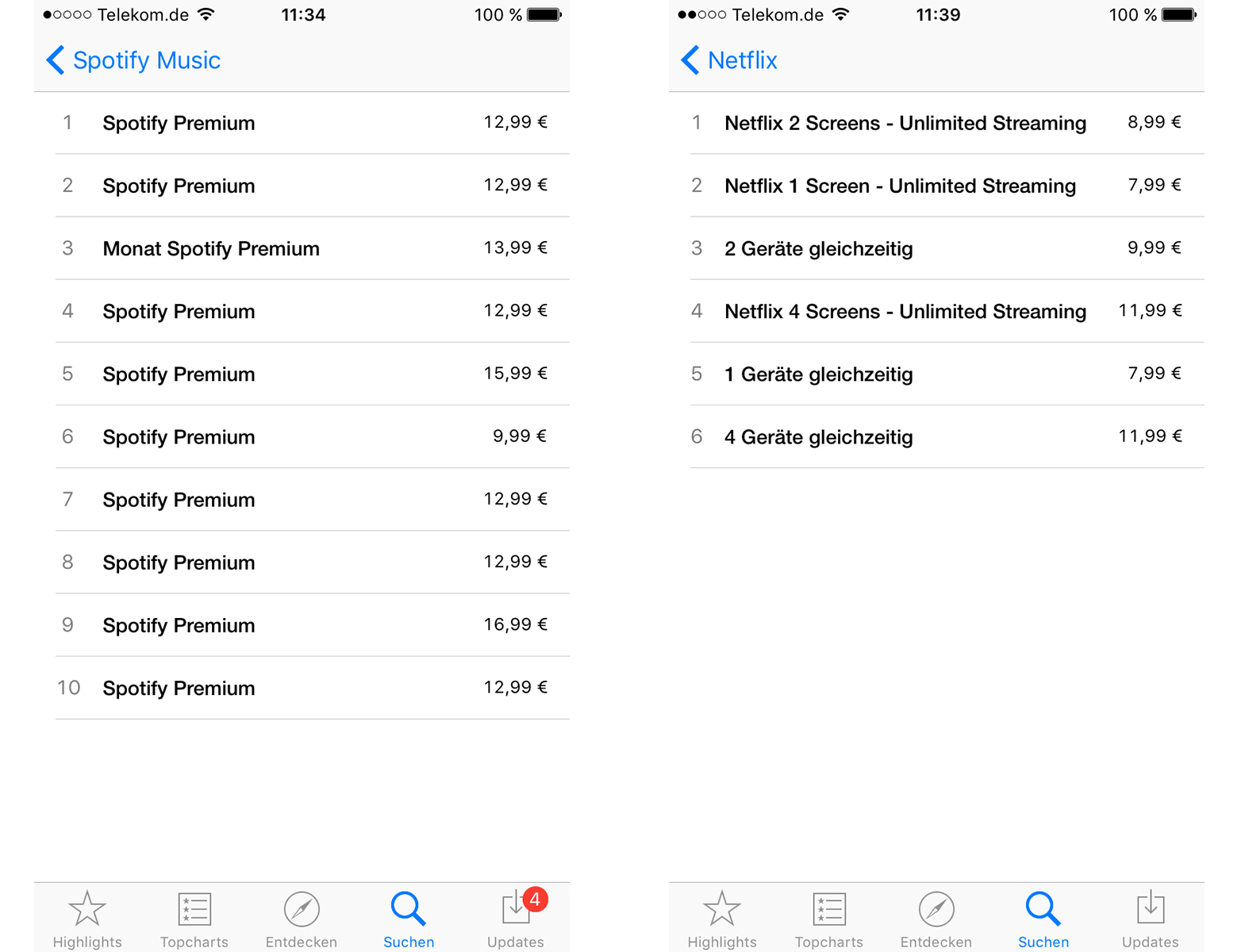Open Topcharts tab on the Spotify screen

tap(194, 919)
